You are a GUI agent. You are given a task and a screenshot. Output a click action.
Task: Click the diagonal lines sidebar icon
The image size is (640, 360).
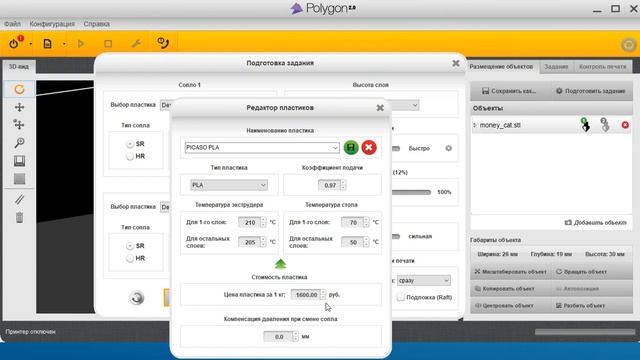19,199
